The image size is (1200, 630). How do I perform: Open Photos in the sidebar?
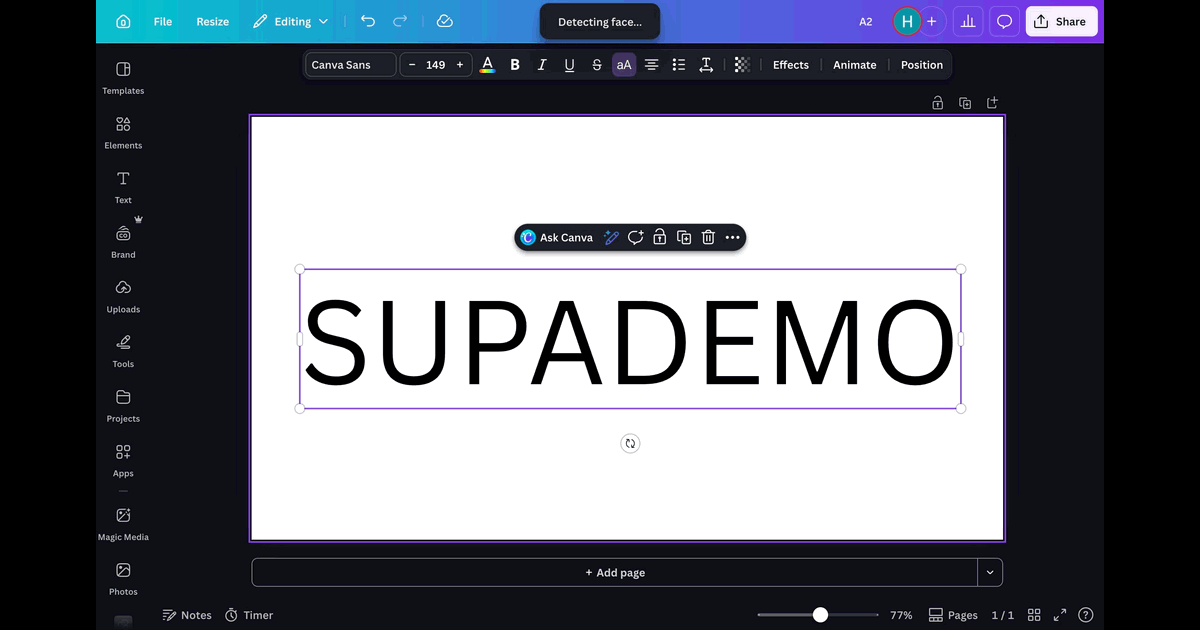click(123, 579)
